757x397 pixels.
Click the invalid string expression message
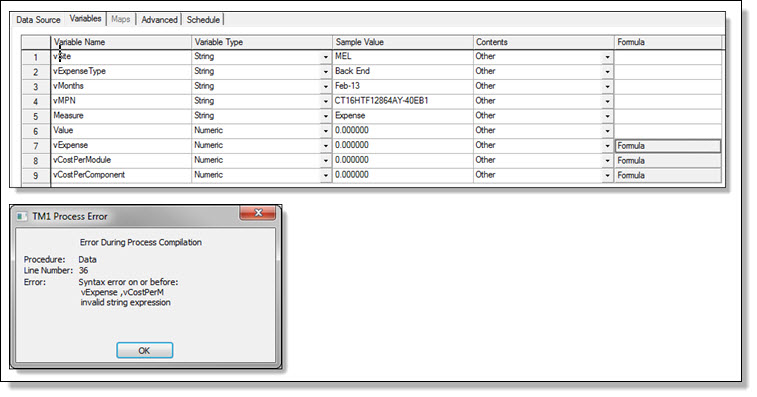(x=126, y=302)
